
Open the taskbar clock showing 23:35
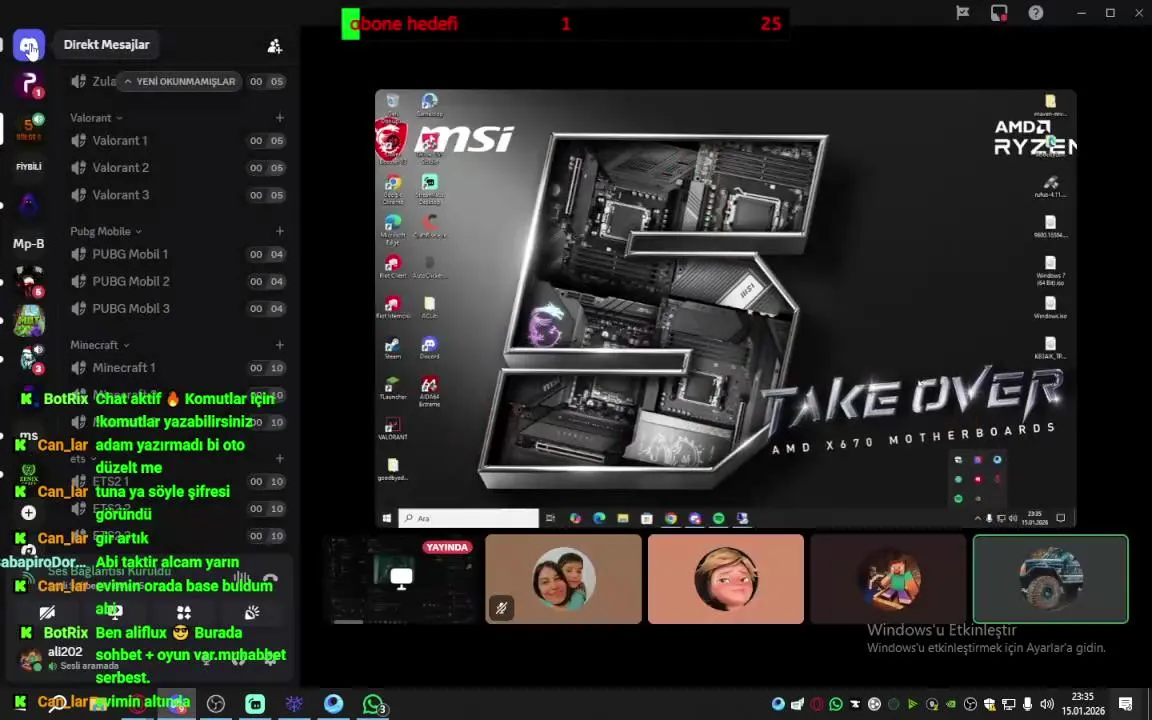1083,704
